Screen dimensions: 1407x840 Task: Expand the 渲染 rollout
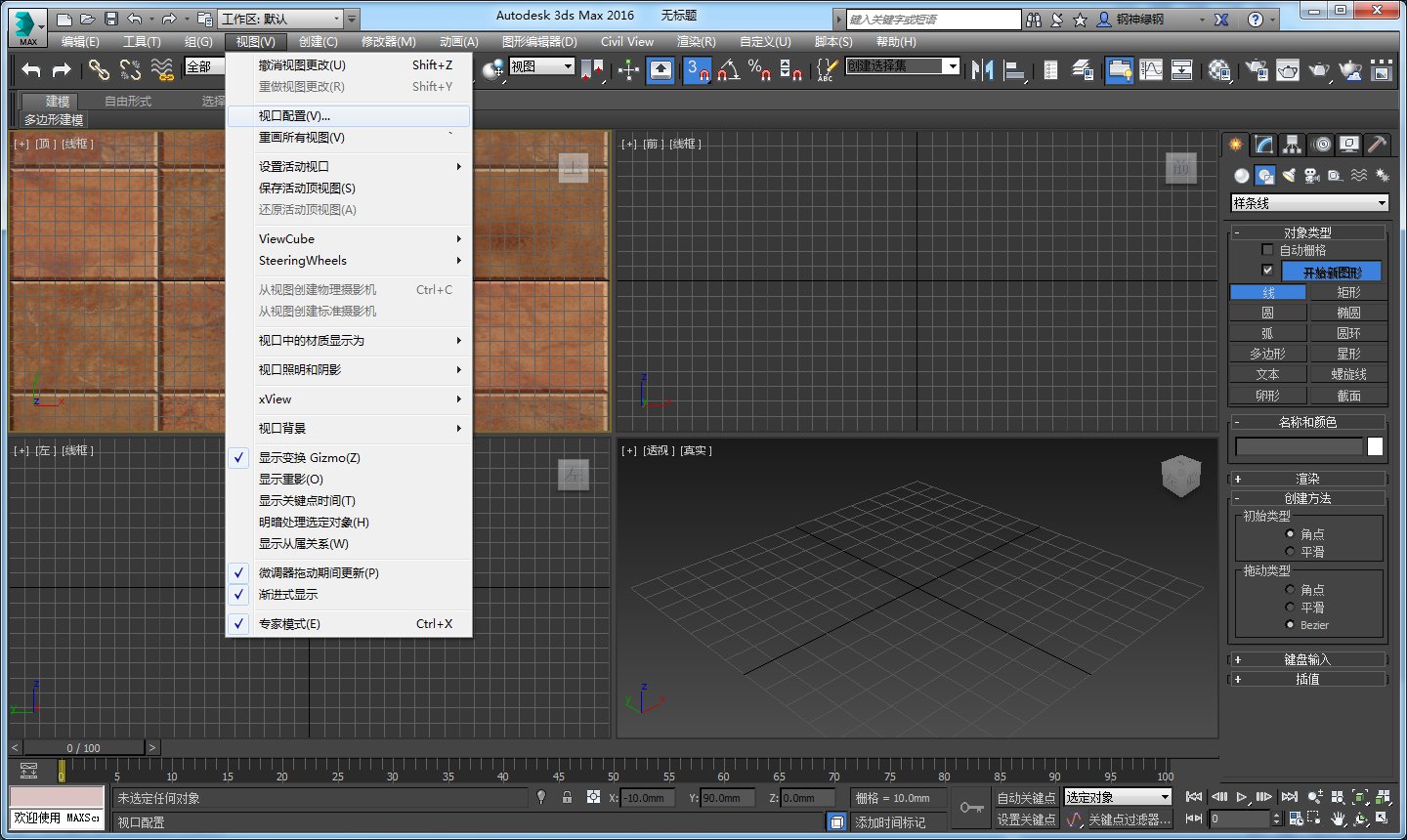point(1307,478)
